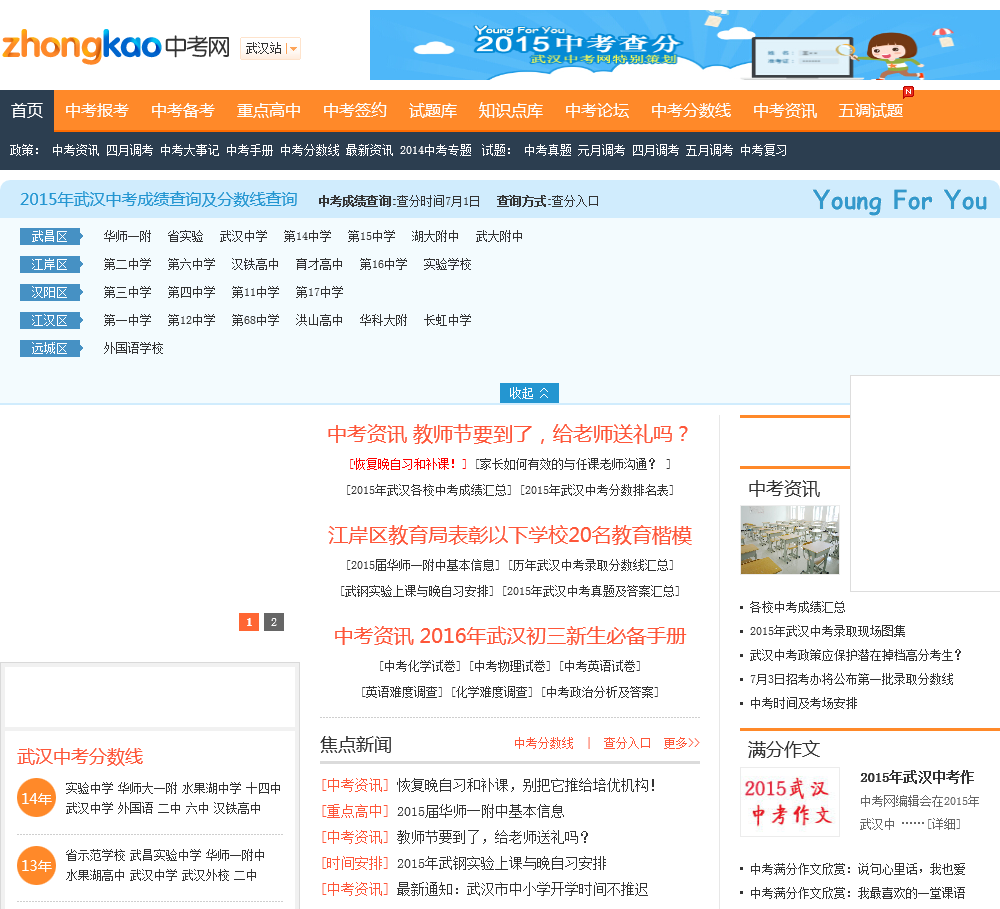Click 中考大事记 in the policy bar
This screenshot has width=1000, height=909.
tap(189, 151)
